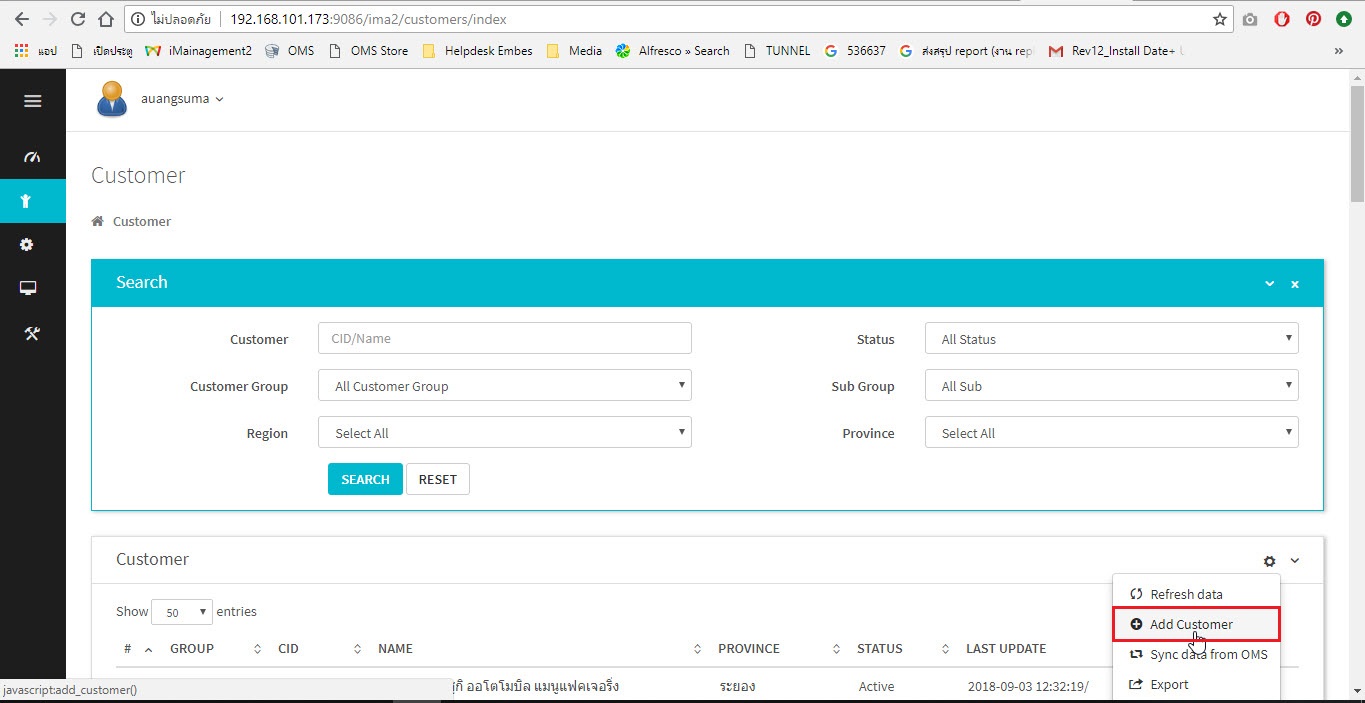Click the Pinterest extension icon
Viewport: 1365px width, 703px height.
tap(1314, 19)
